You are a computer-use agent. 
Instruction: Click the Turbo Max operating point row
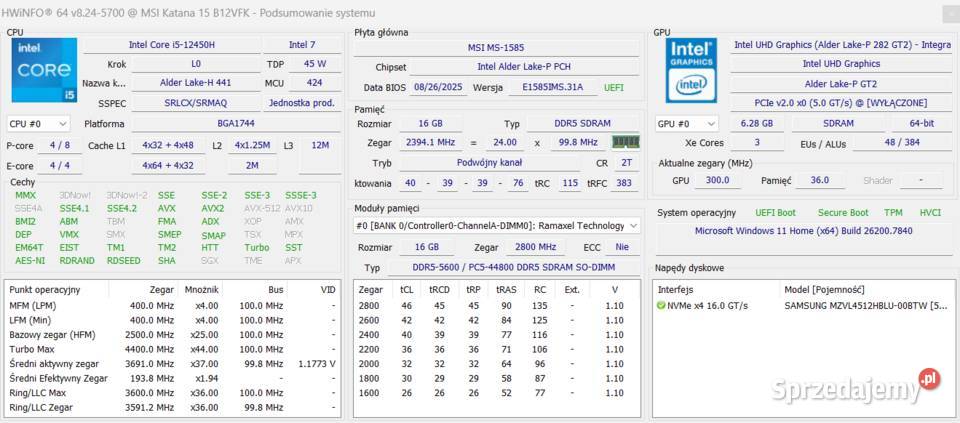(172, 350)
